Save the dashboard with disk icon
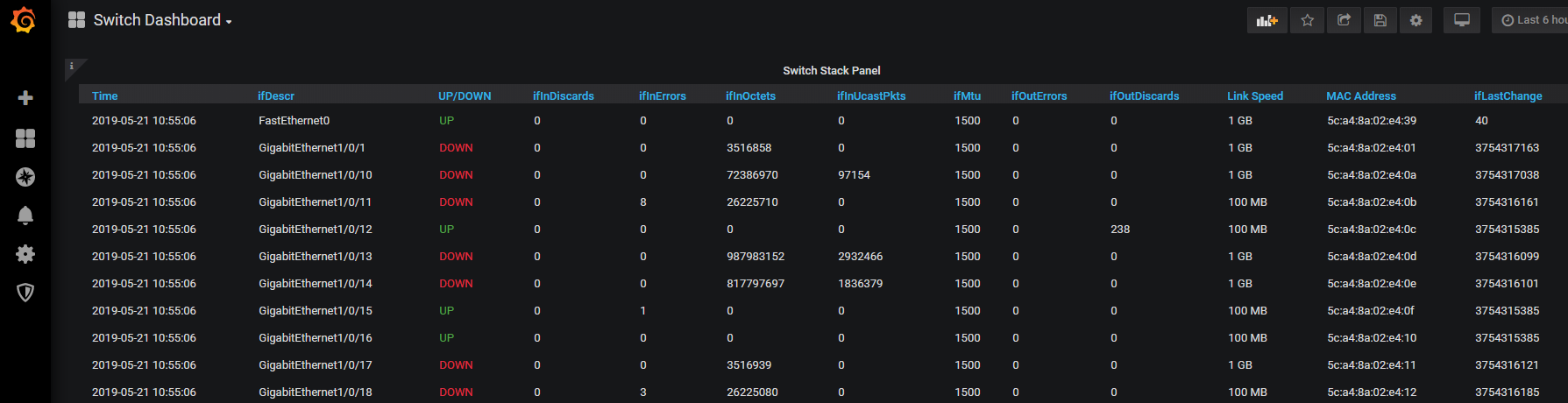The height and width of the screenshot is (403, 1568). 1380,20
